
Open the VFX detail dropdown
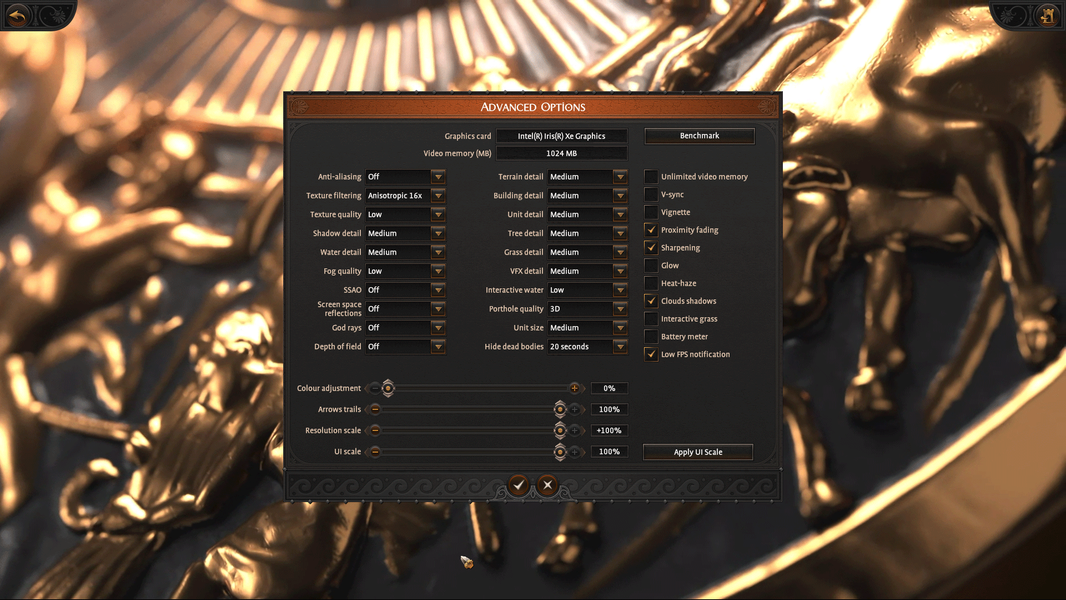[587, 271]
